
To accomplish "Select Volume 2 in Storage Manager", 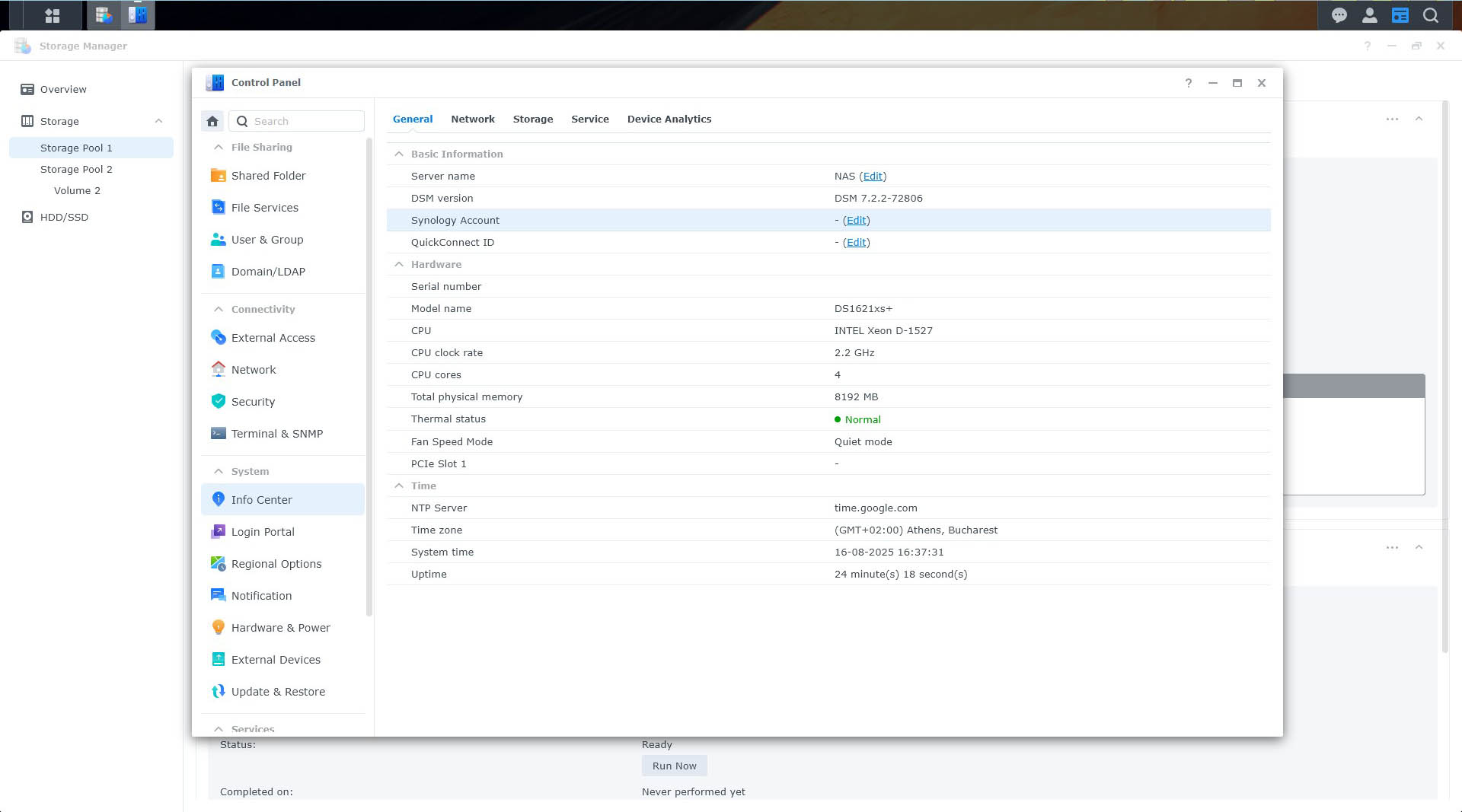I will coord(91,190).
